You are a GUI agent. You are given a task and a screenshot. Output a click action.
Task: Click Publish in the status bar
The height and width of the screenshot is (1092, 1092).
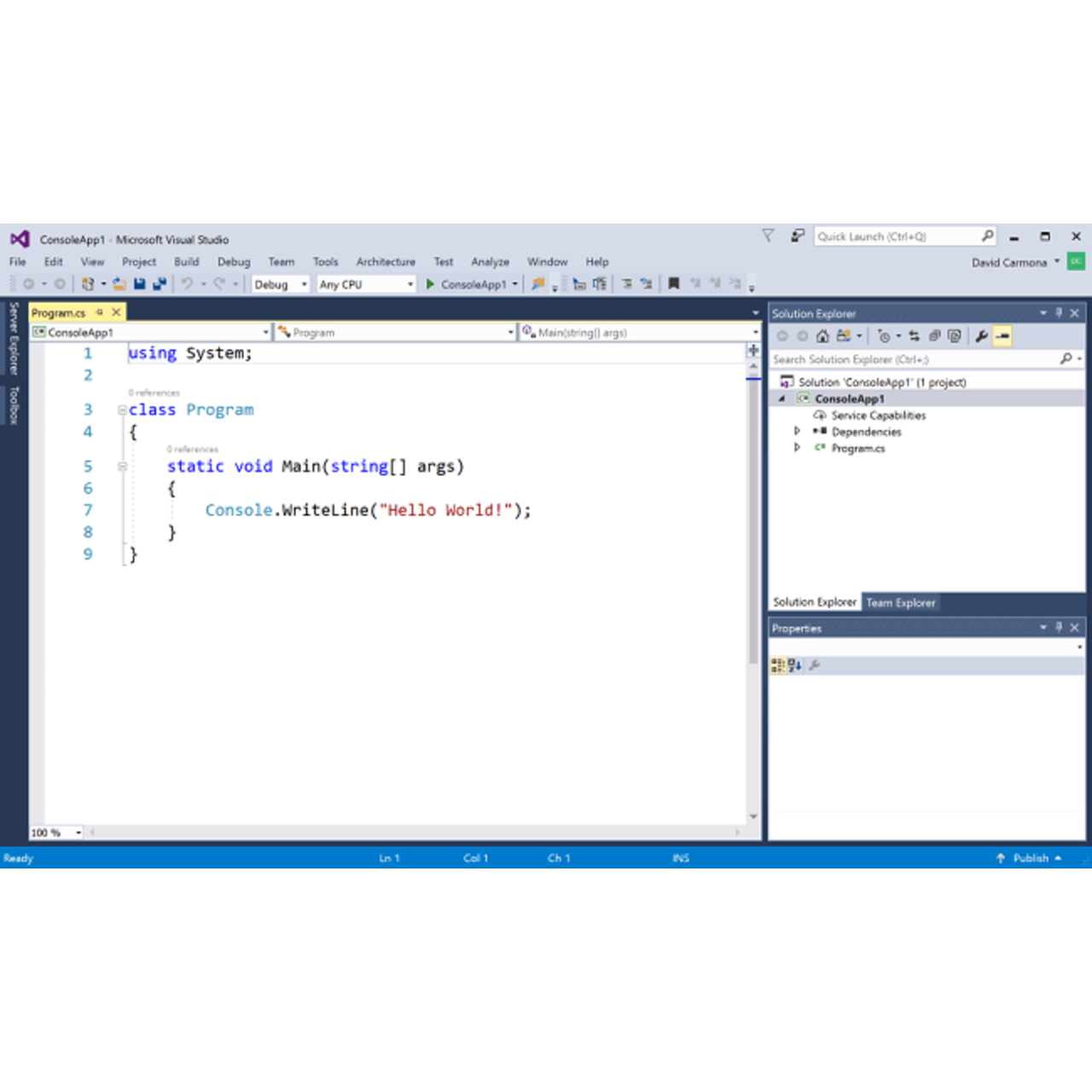[x=1030, y=858]
